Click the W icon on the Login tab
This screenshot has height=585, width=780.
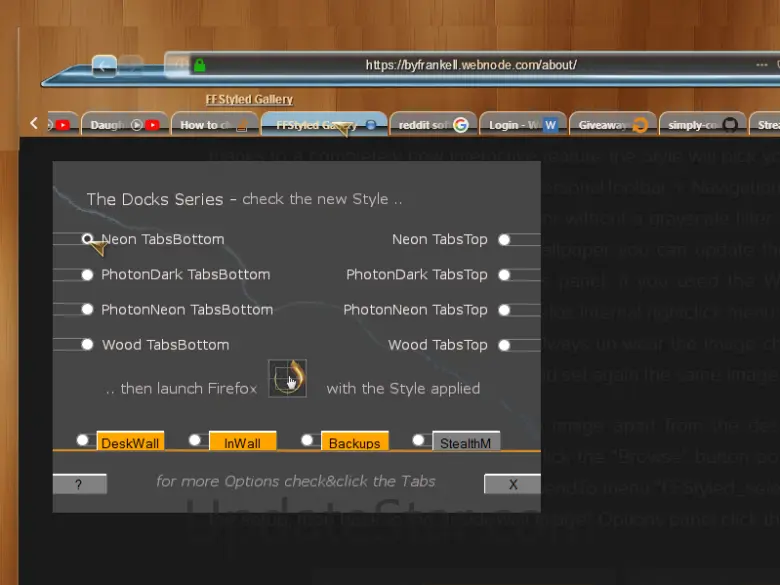(550, 125)
